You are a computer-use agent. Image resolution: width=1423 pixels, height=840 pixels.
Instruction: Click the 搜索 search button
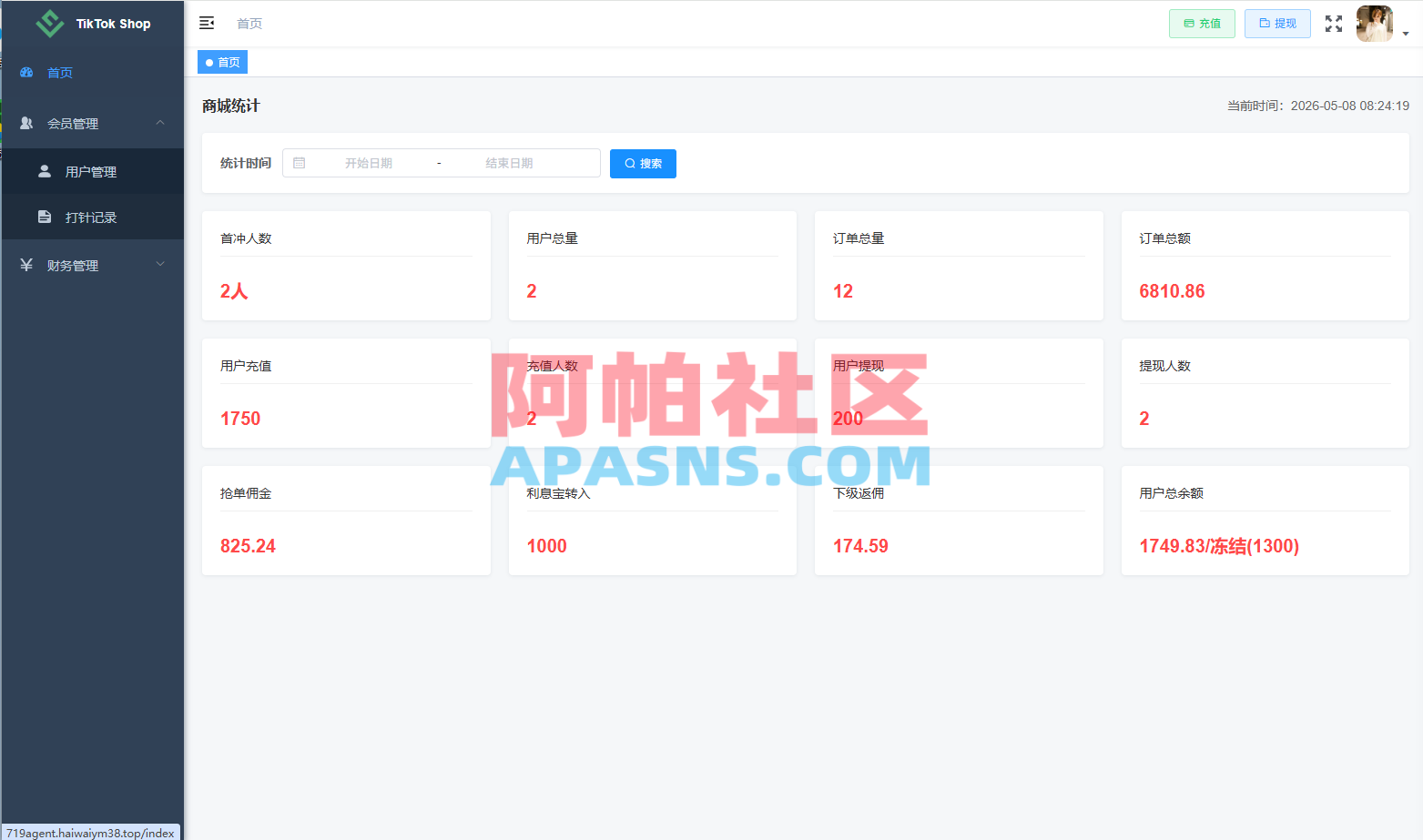tap(643, 164)
